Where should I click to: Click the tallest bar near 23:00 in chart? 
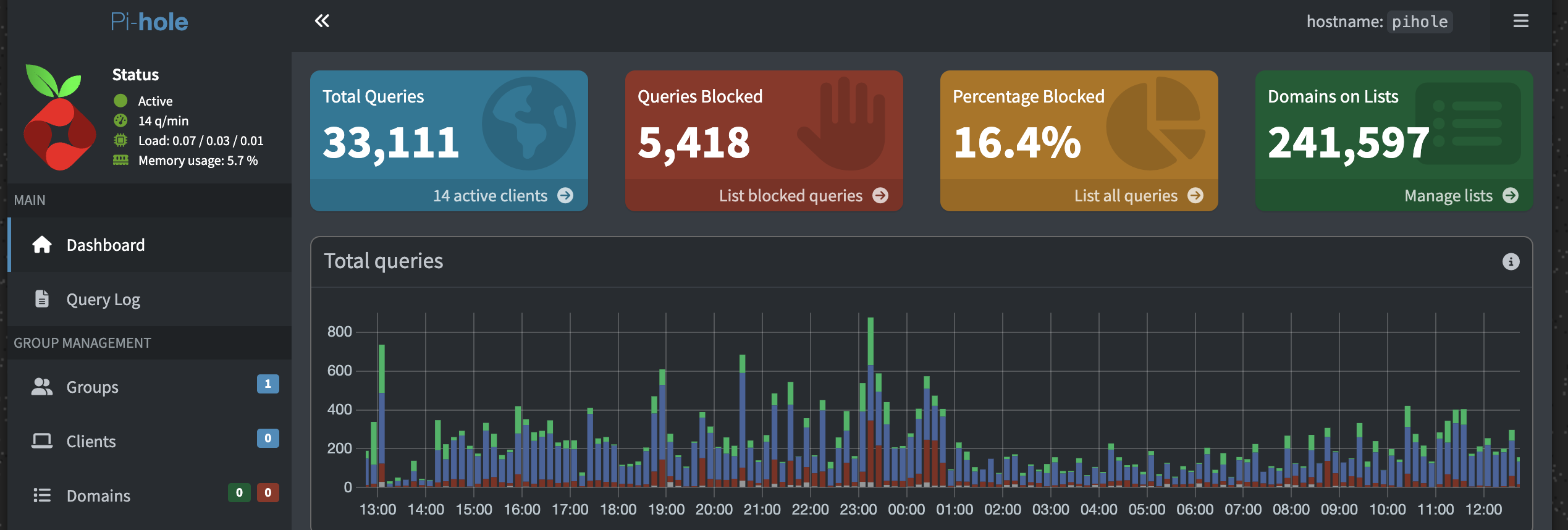point(870,402)
